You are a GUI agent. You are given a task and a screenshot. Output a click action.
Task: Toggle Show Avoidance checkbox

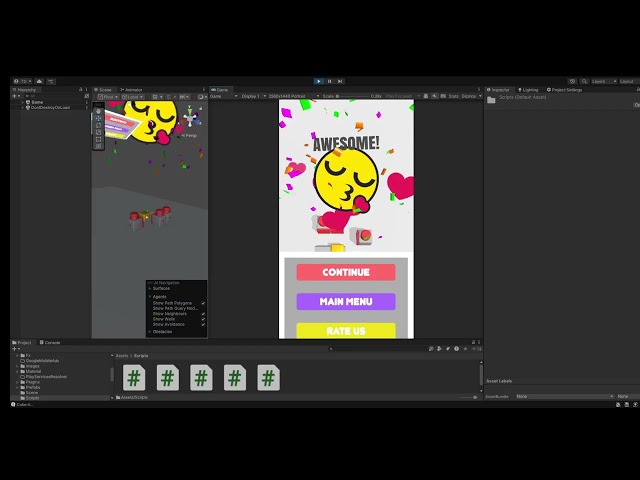click(203, 324)
